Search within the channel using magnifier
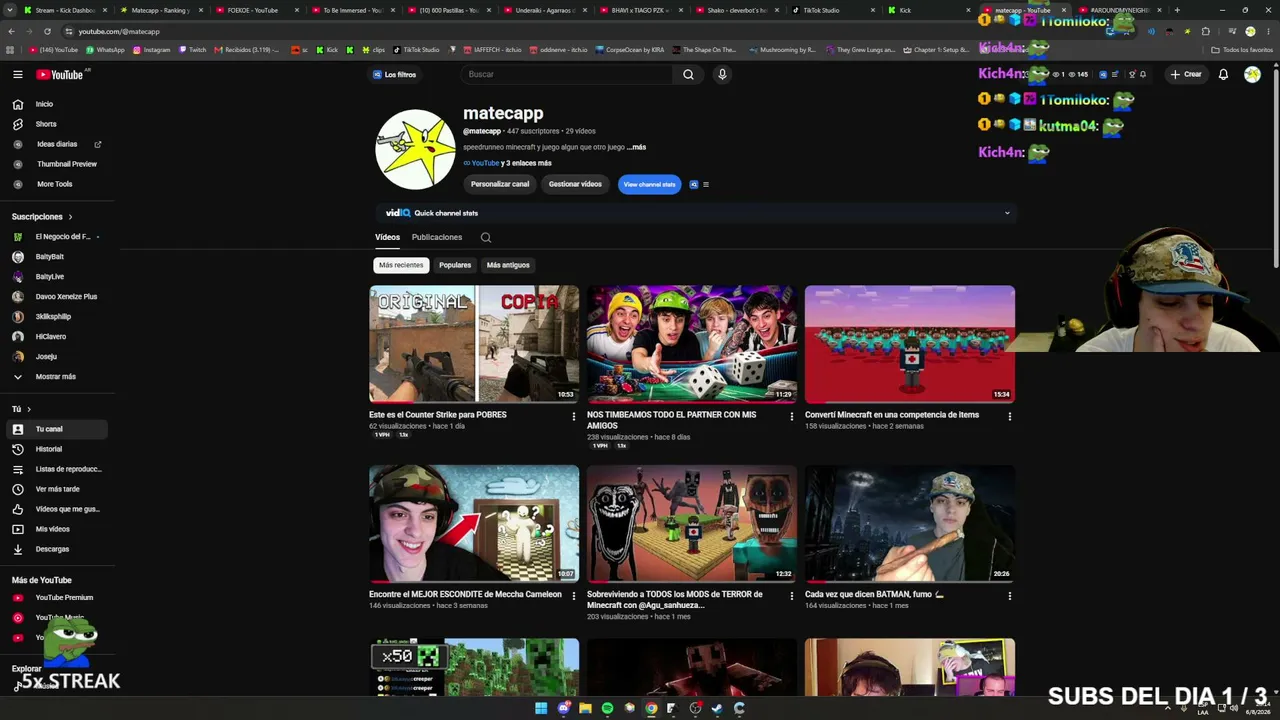 point(486,237)
